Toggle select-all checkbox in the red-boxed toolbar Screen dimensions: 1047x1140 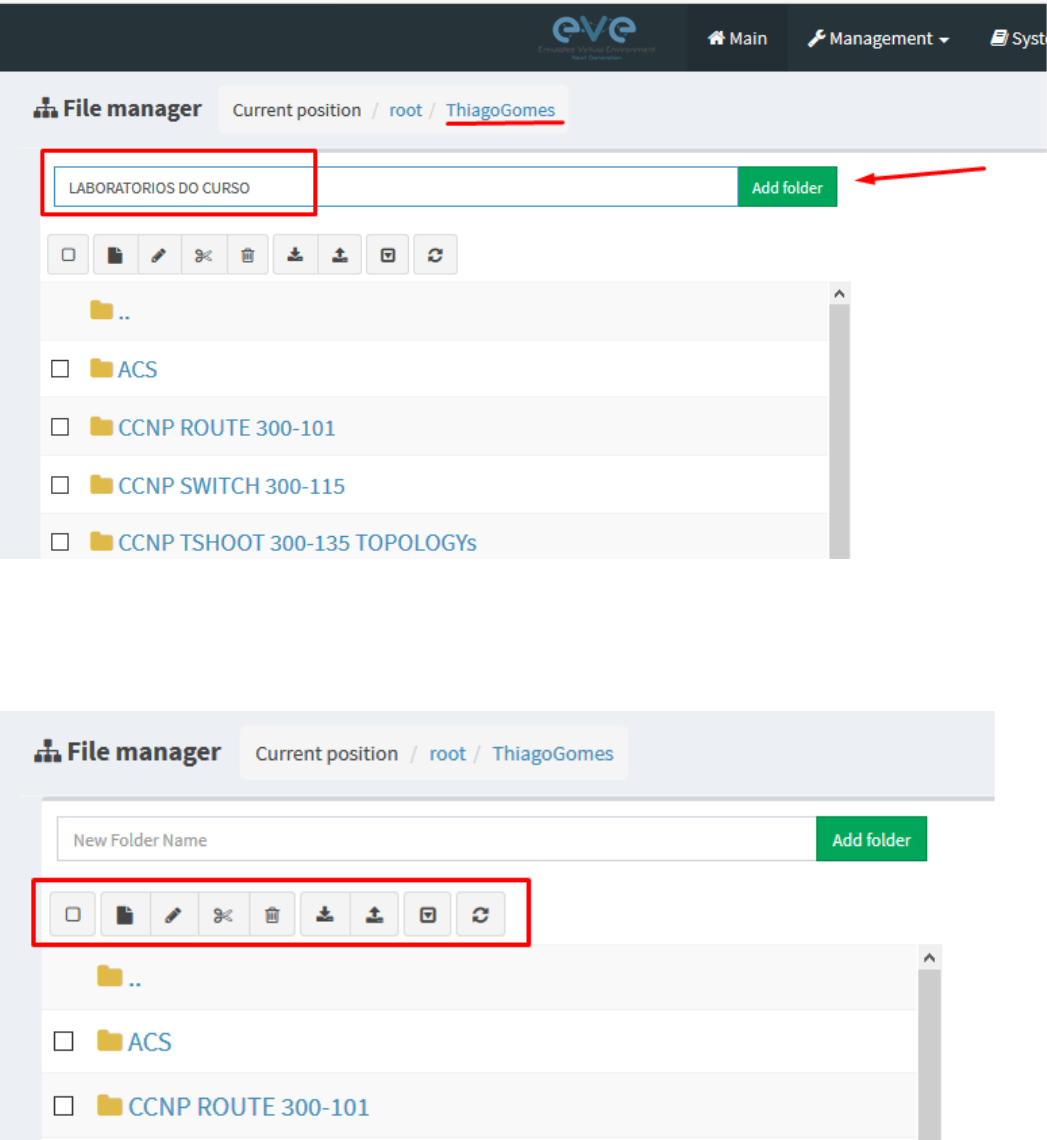73,915
